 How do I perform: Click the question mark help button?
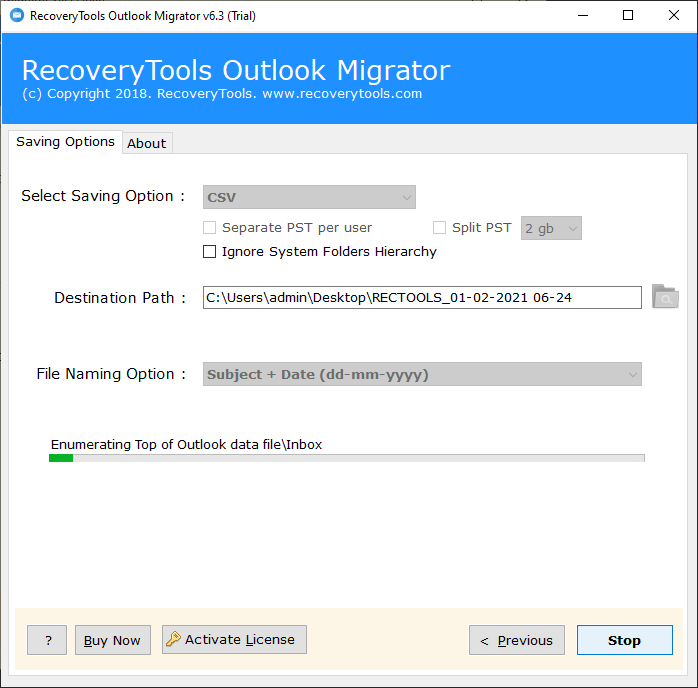pyautogui.click(x=47, y=640)
